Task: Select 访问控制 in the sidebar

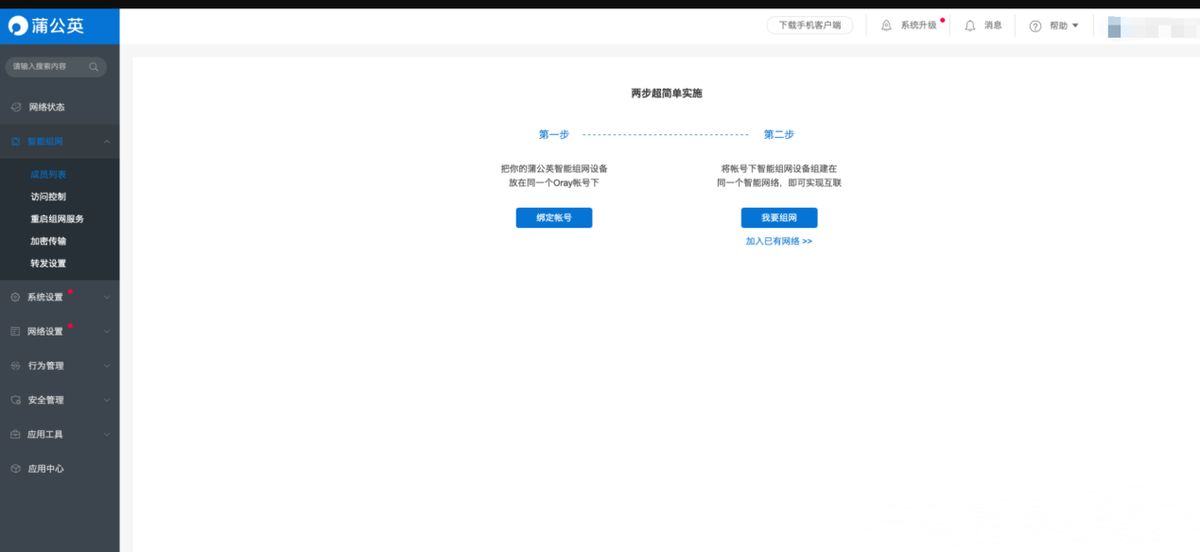Action: 48,197
